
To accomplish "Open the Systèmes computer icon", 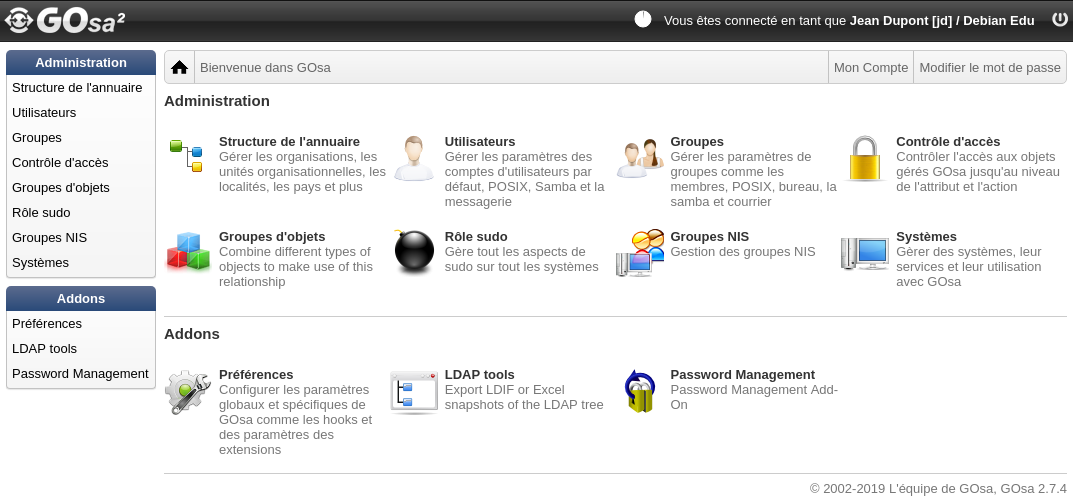I will tap(865, 253).
